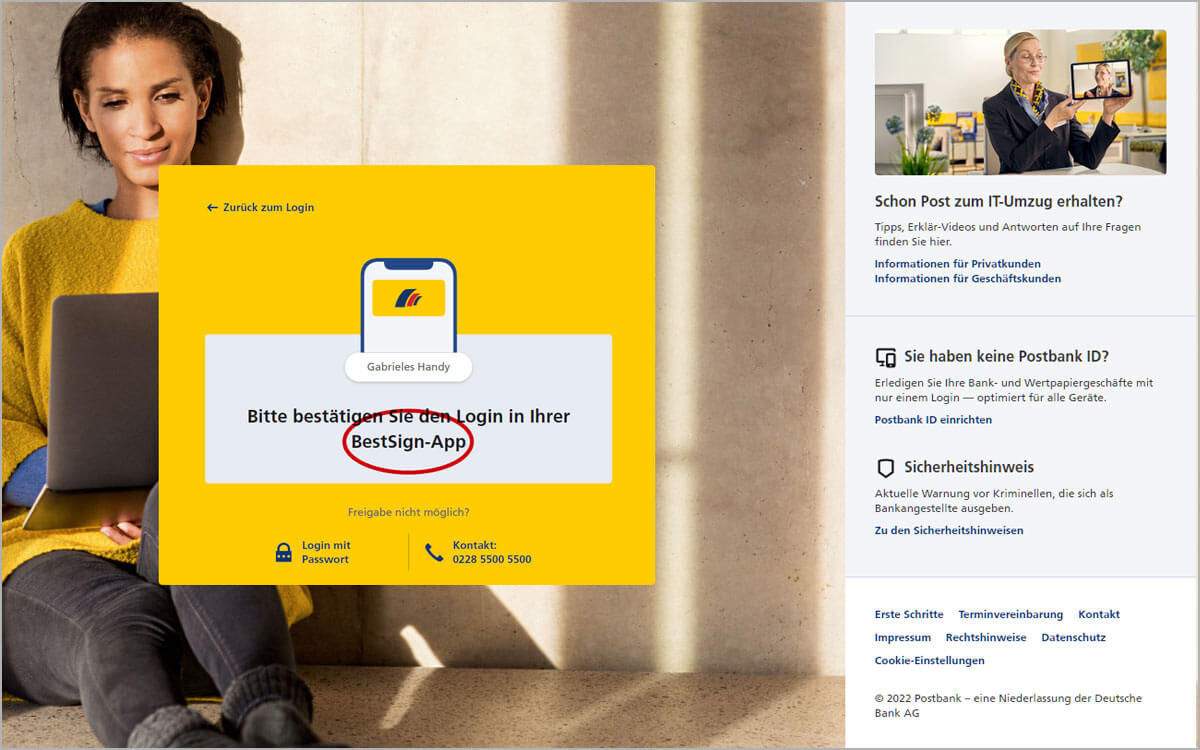Open the IT-Umzug video thumbnail

point(1020,102)
